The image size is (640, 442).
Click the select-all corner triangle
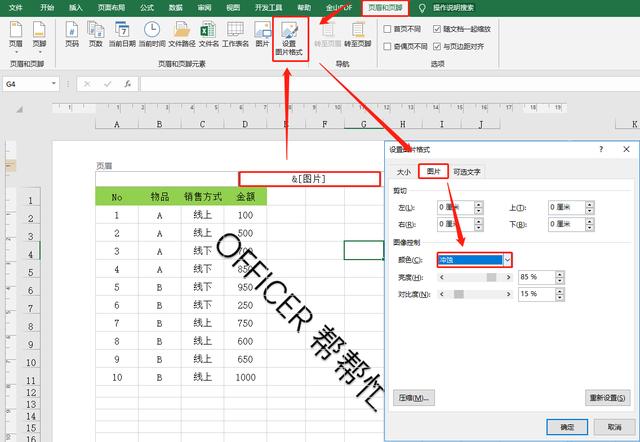click(20, 109)
